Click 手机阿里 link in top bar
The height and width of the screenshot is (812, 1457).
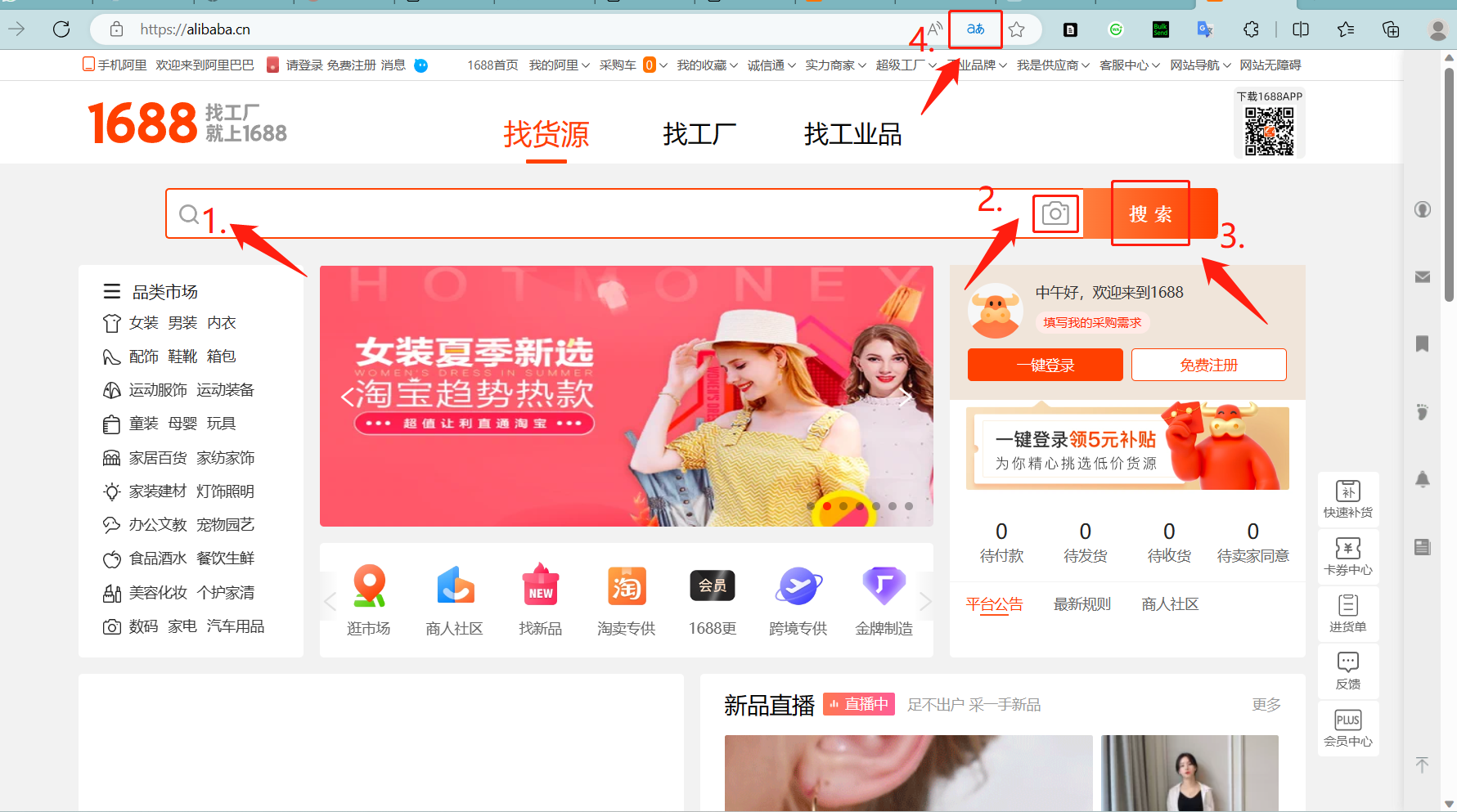[115, 65]
